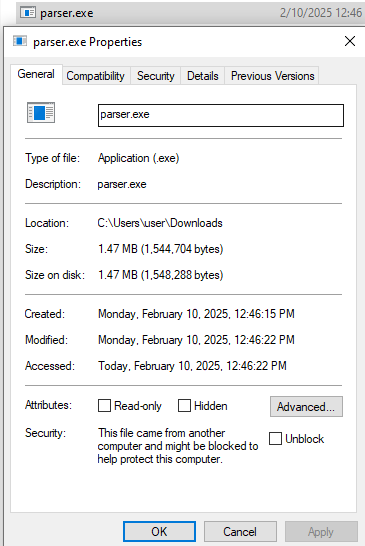Select the General tab
365x546 pixels.
pos(36,74)
